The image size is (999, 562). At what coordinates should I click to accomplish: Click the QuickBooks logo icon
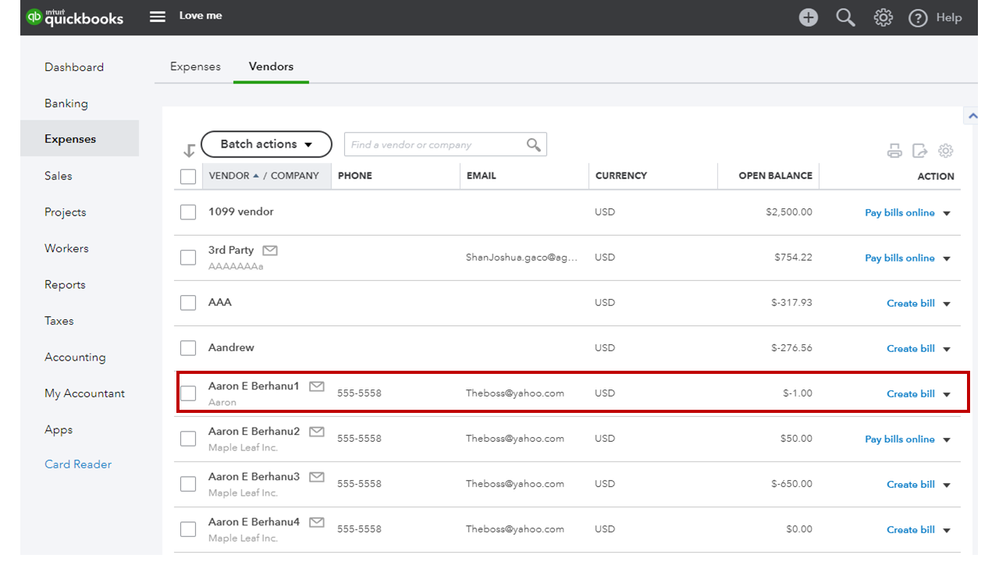pos(35,17)
